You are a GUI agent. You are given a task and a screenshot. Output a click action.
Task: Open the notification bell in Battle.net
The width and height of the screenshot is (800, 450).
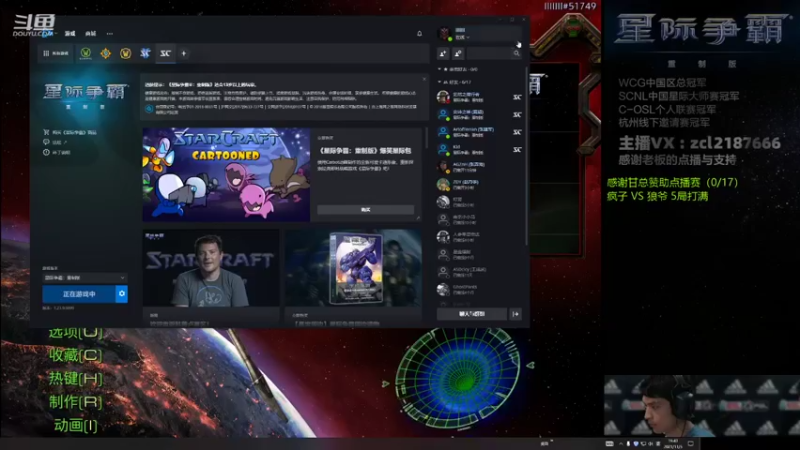click(x=419, y=34)
